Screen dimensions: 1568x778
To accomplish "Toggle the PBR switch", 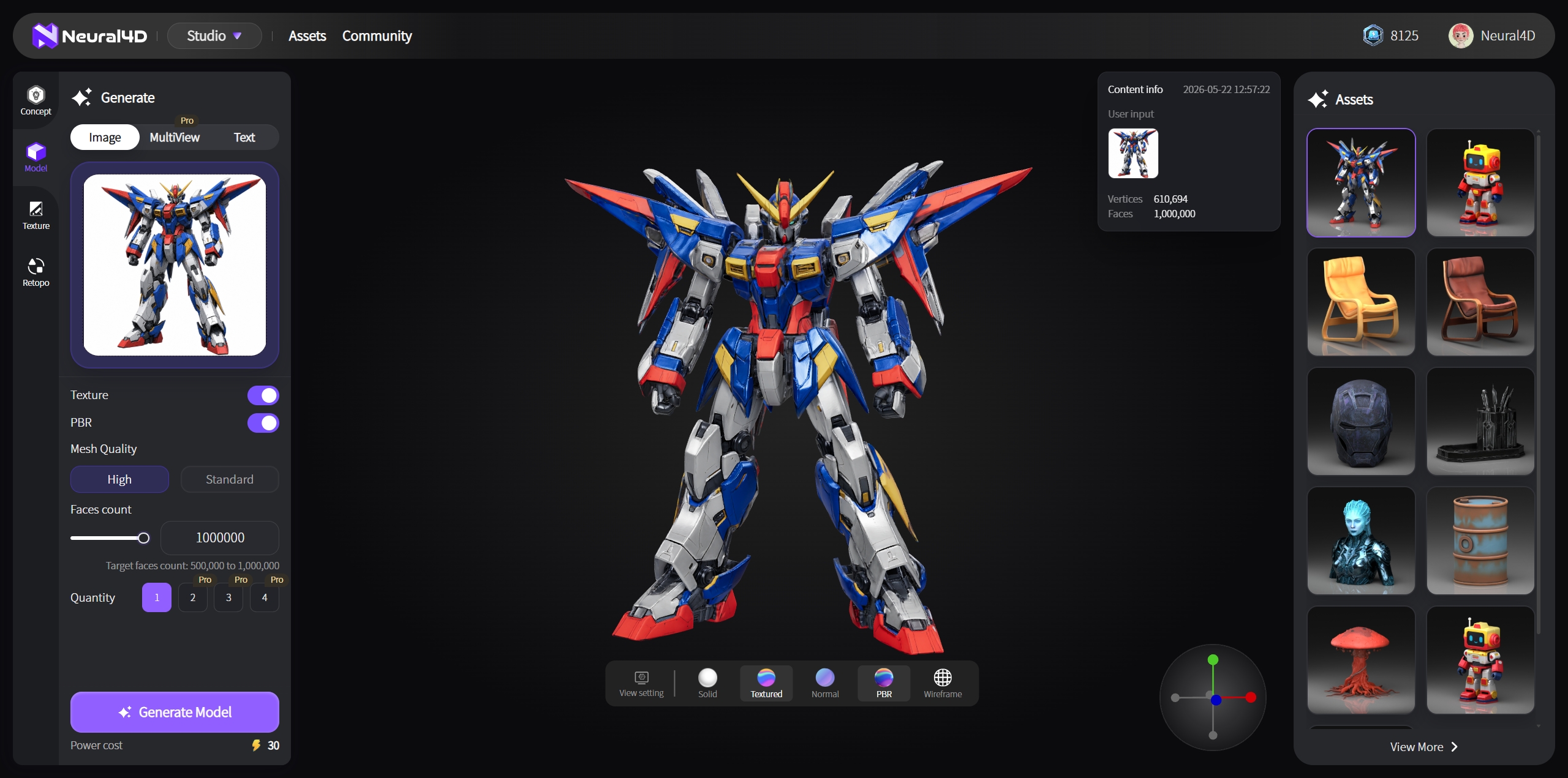I will (263, 423).
